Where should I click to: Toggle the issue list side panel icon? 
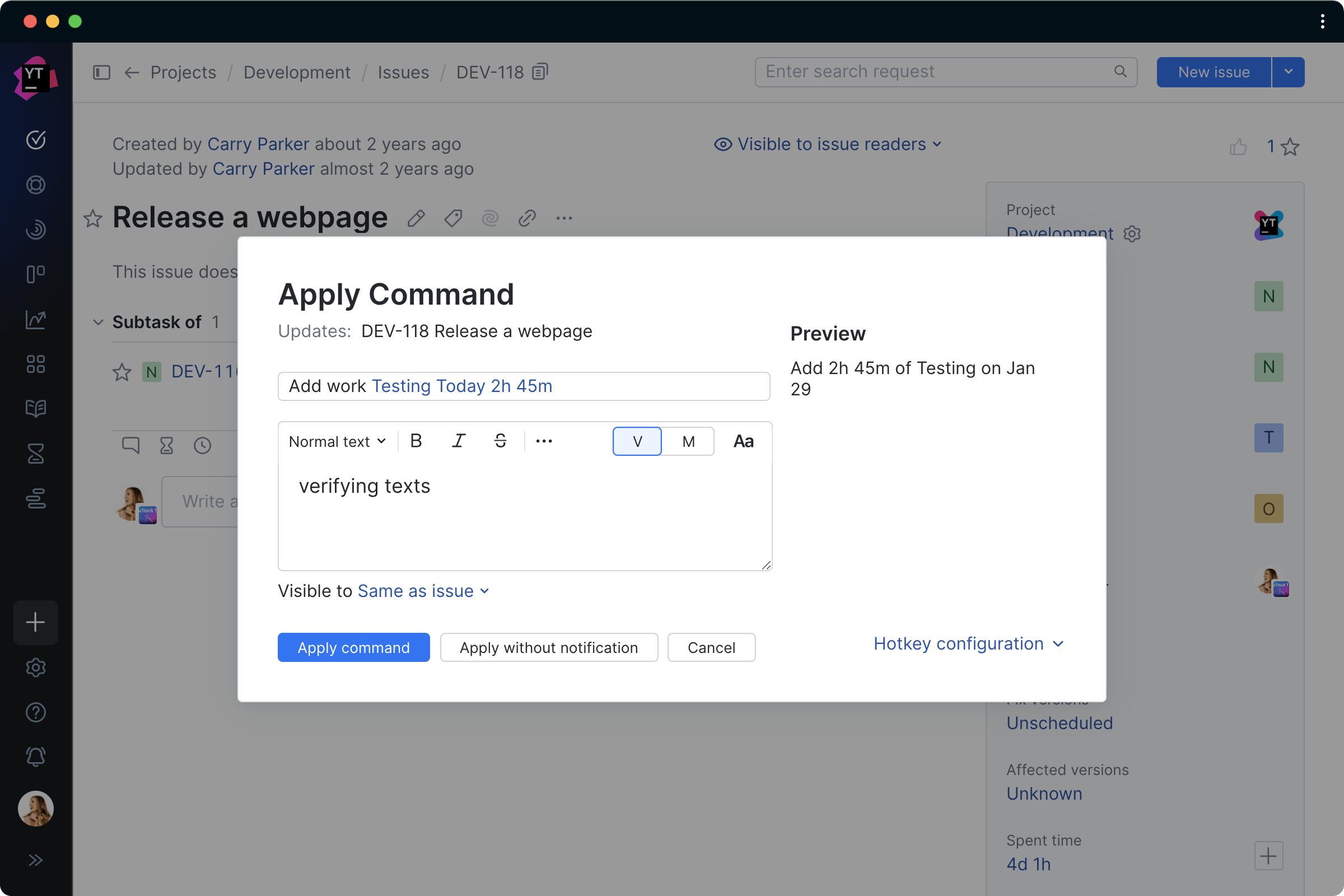[x=102, y=73]
